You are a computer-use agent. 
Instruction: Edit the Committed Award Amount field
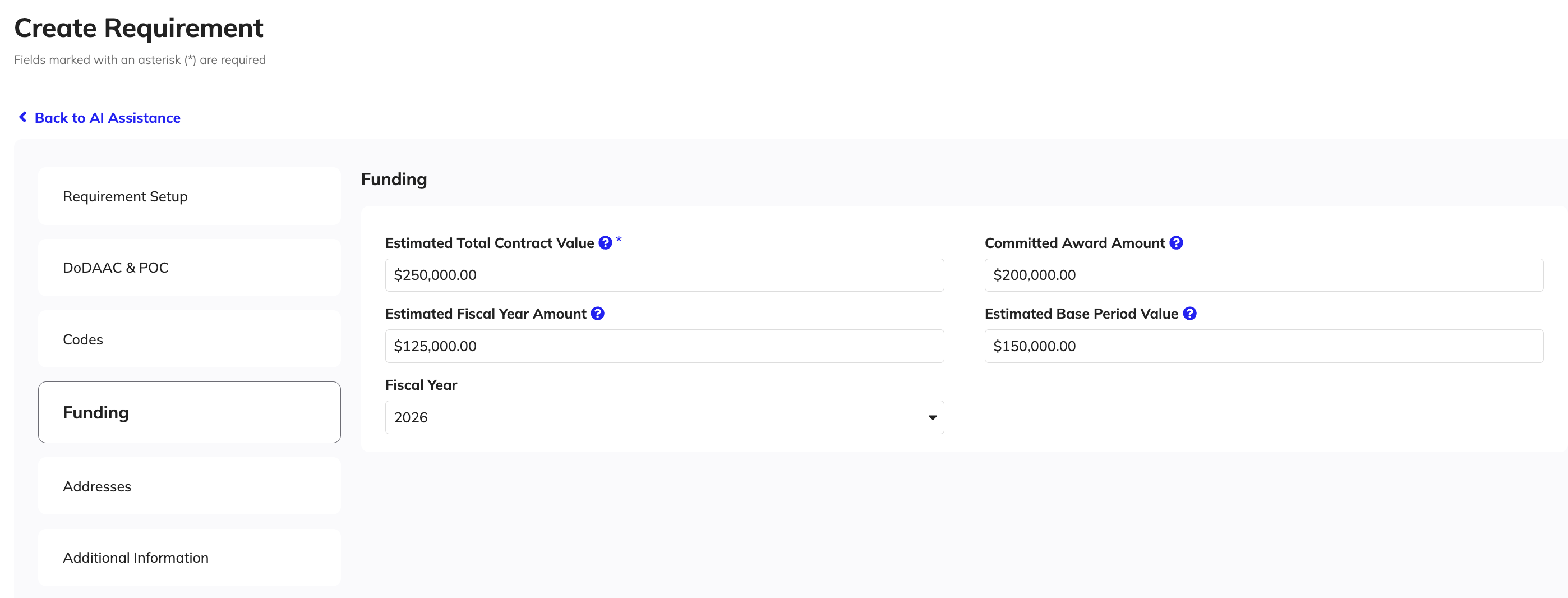click(x=1263, y=275)
